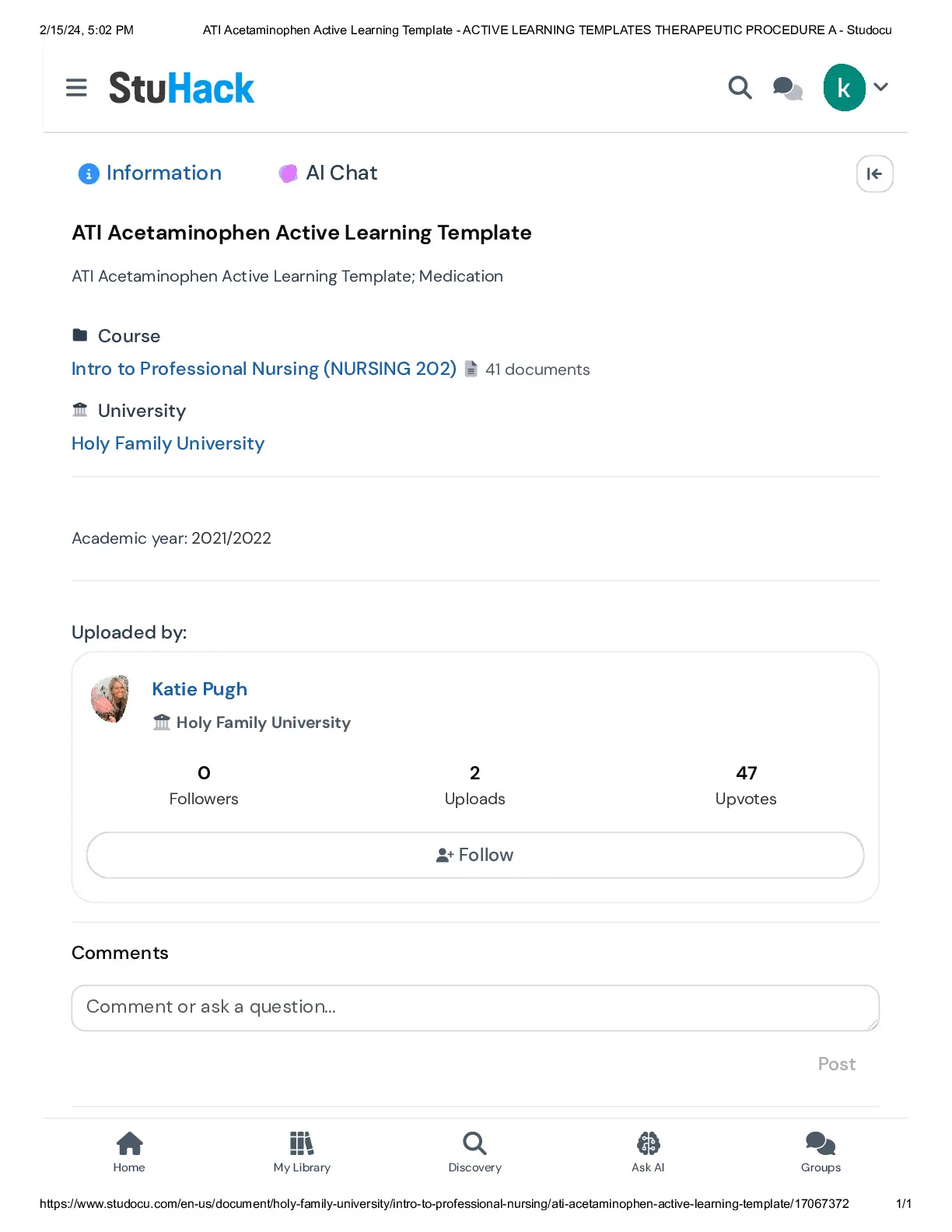Open Discovery from bottom navigation

pyautogui.click(x=474, y=1152)
